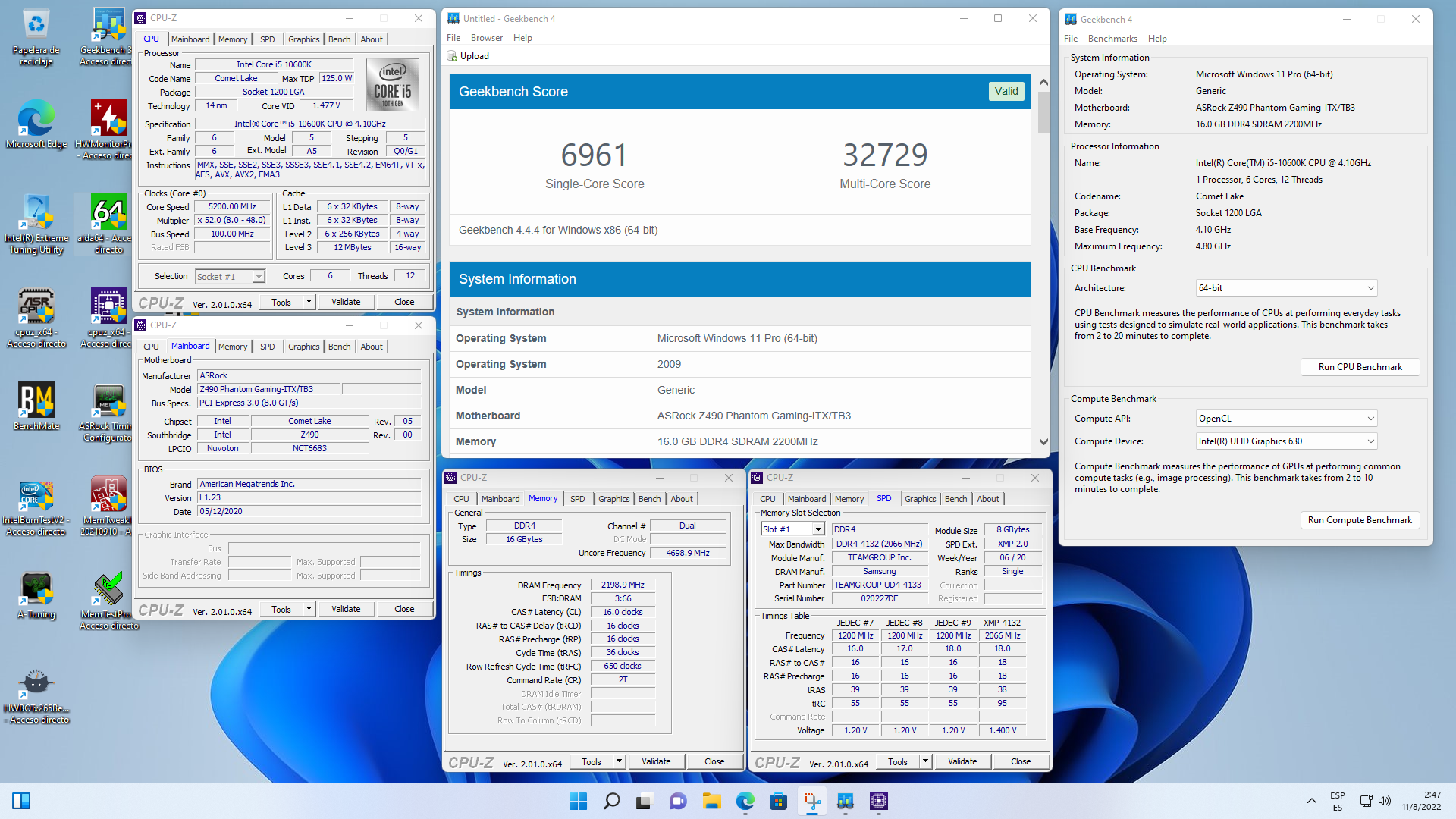Open Widgets icon on taskbar

[x=21, y=801]
